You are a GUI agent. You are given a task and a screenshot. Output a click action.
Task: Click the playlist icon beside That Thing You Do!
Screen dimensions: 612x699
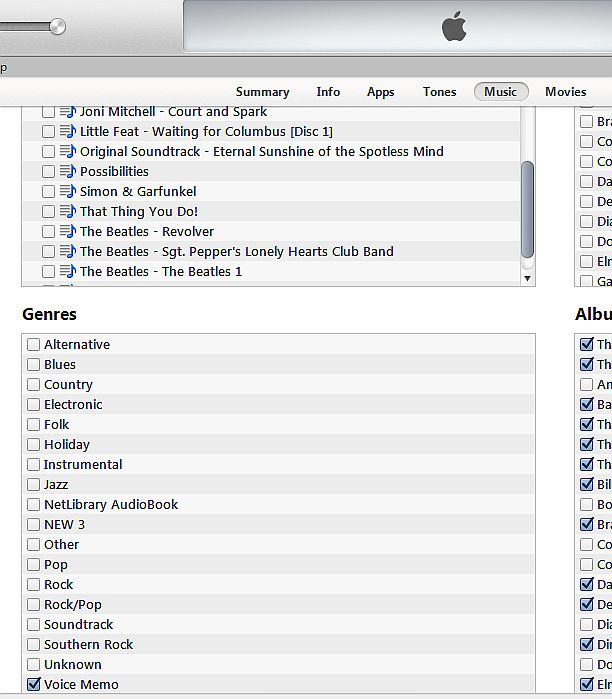coord(68,211)
